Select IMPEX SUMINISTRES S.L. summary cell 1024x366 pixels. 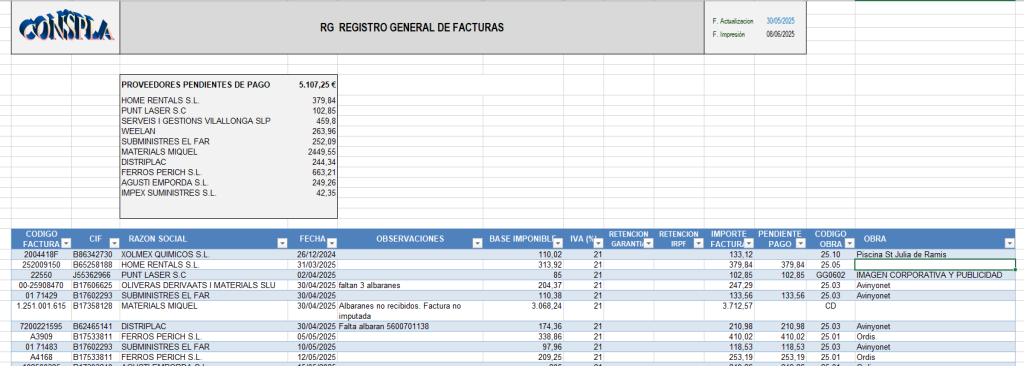(169, 193)
